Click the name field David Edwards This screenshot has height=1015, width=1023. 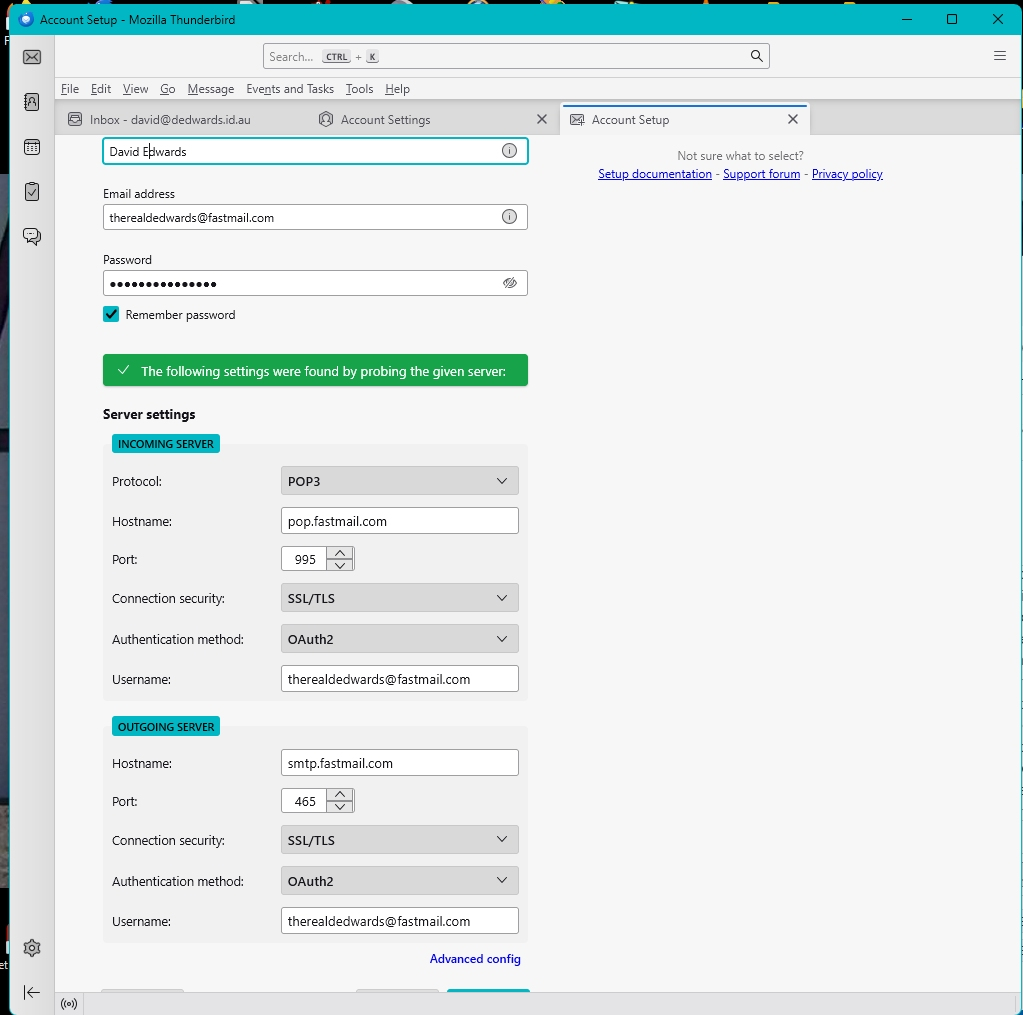(315, 151)
